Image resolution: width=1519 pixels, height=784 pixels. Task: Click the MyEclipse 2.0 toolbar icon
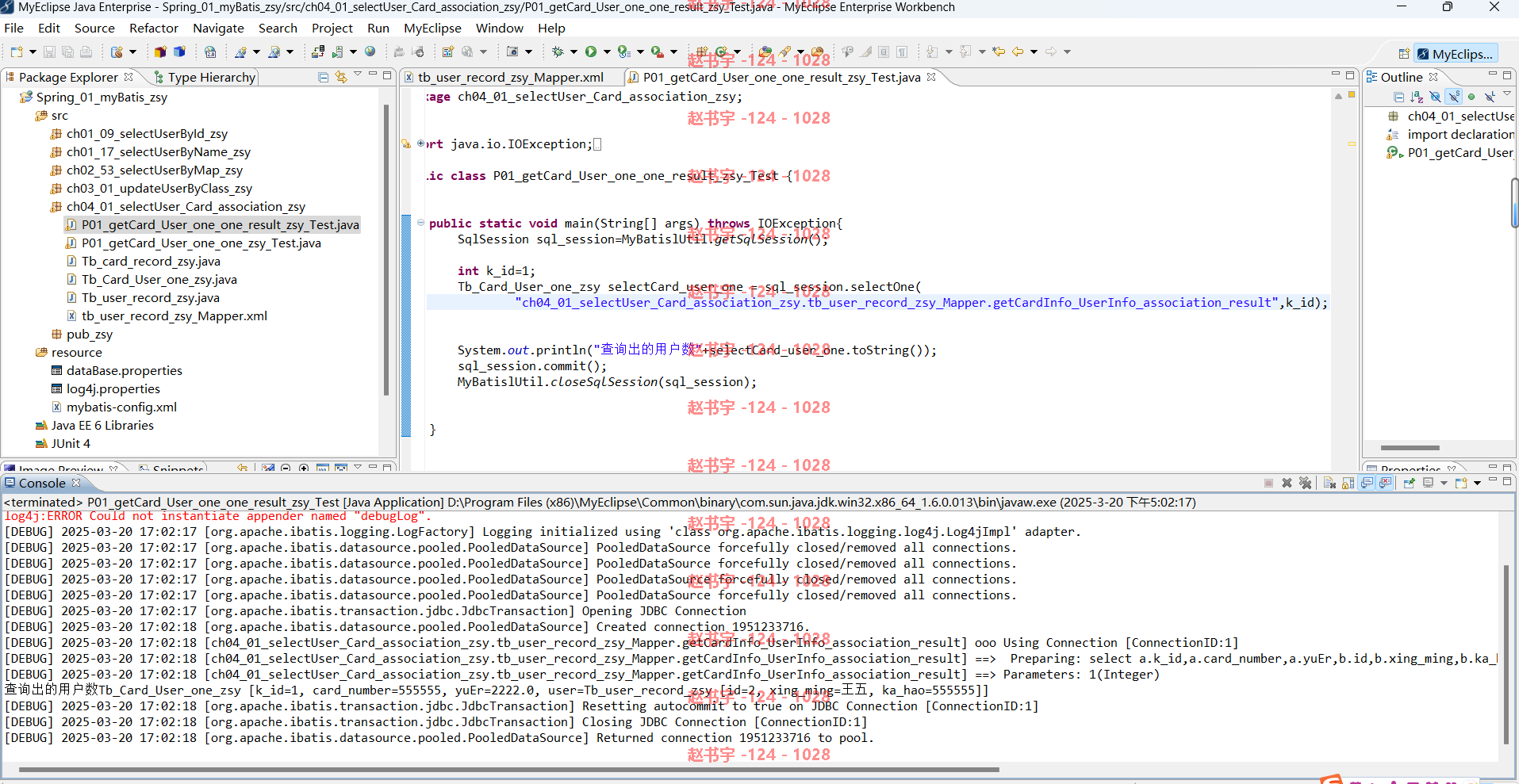pos(209,52)
